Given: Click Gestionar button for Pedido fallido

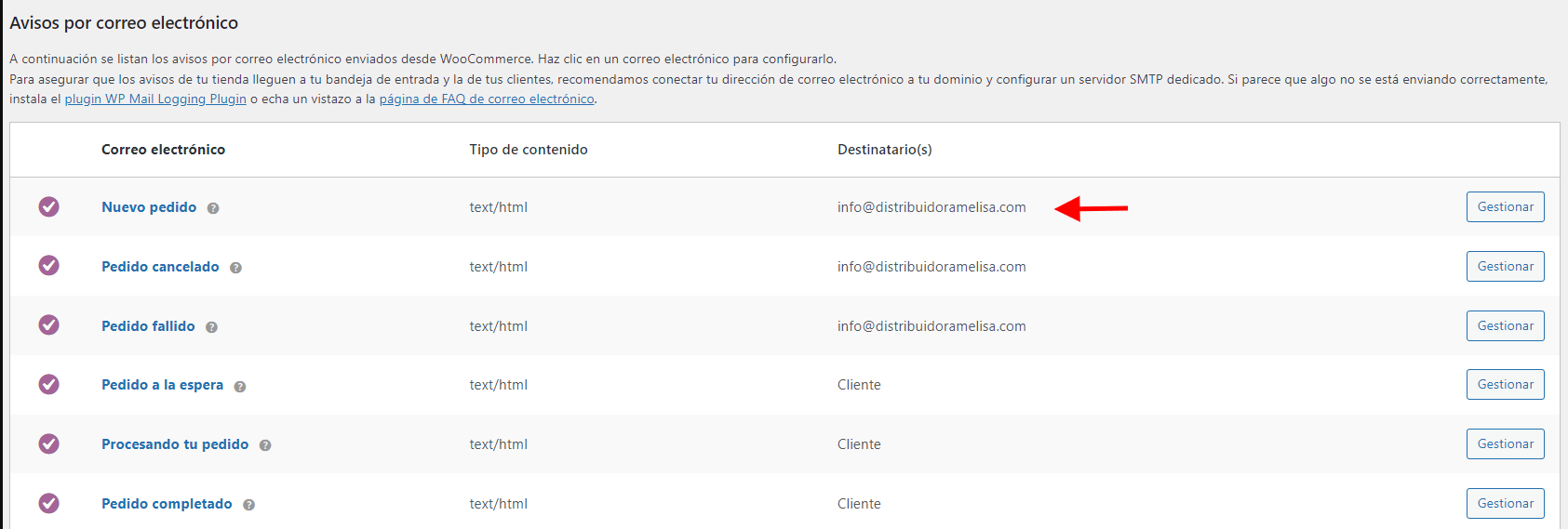Looking at the screenshot, I should tap(1505, 325).
